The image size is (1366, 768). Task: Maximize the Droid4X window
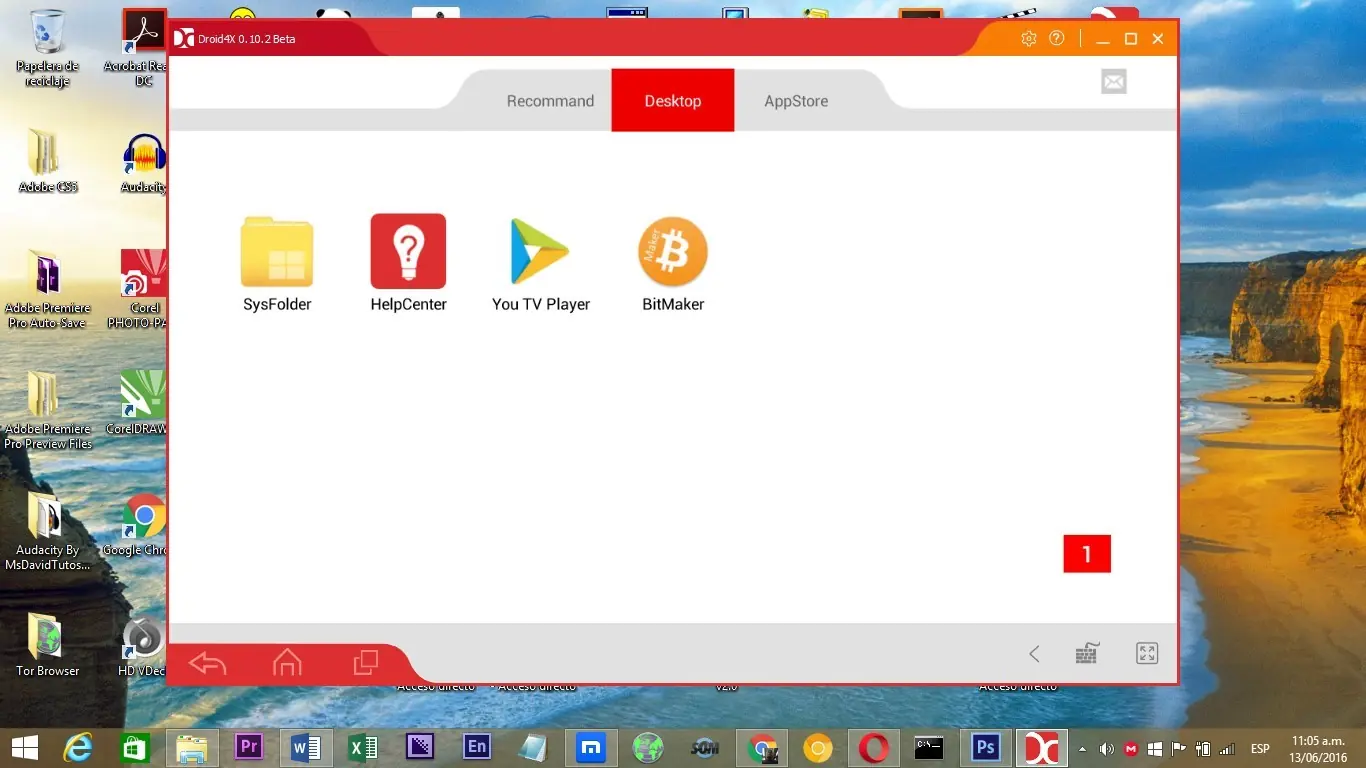pos(1131,39)
